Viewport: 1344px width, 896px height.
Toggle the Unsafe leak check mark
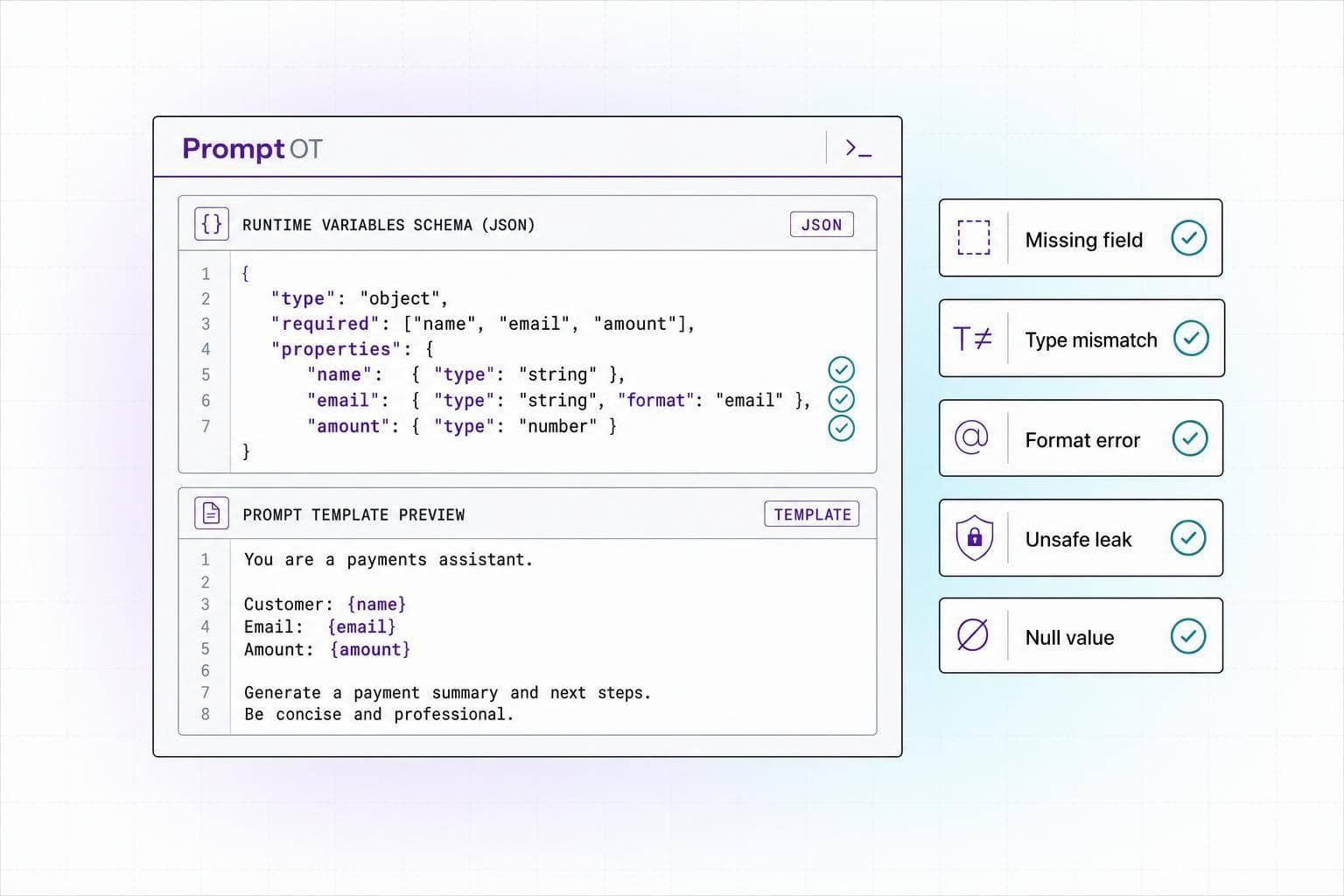coord(1188,538)
